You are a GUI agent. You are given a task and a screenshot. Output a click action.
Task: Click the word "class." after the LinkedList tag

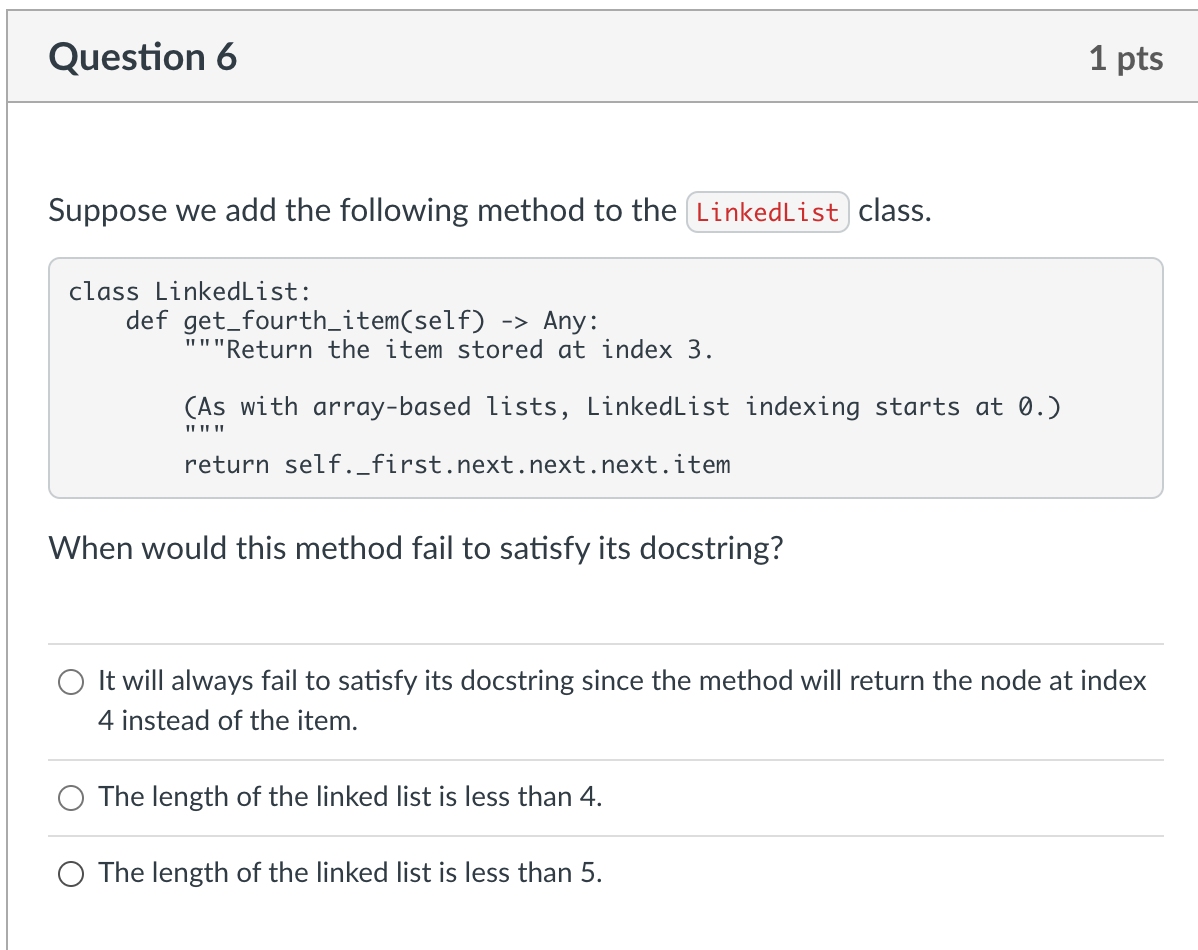click(x=894, y=211)
